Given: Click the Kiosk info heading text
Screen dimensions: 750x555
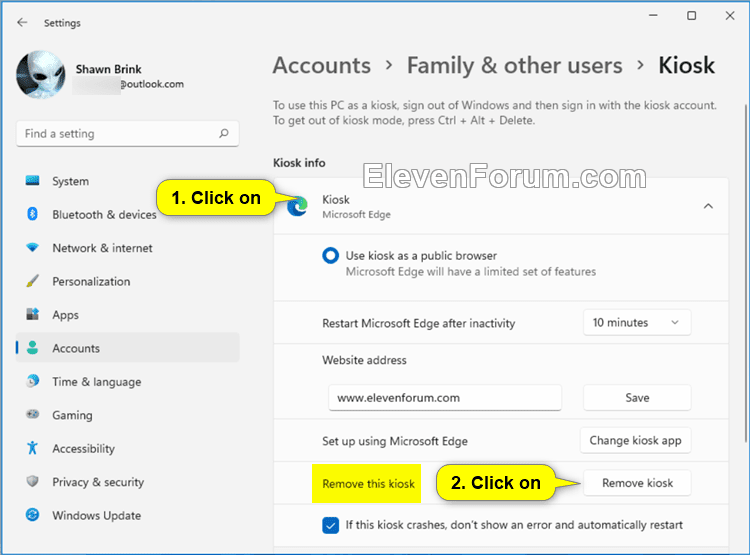Looking at the screenshot, I should click(299, 163).
